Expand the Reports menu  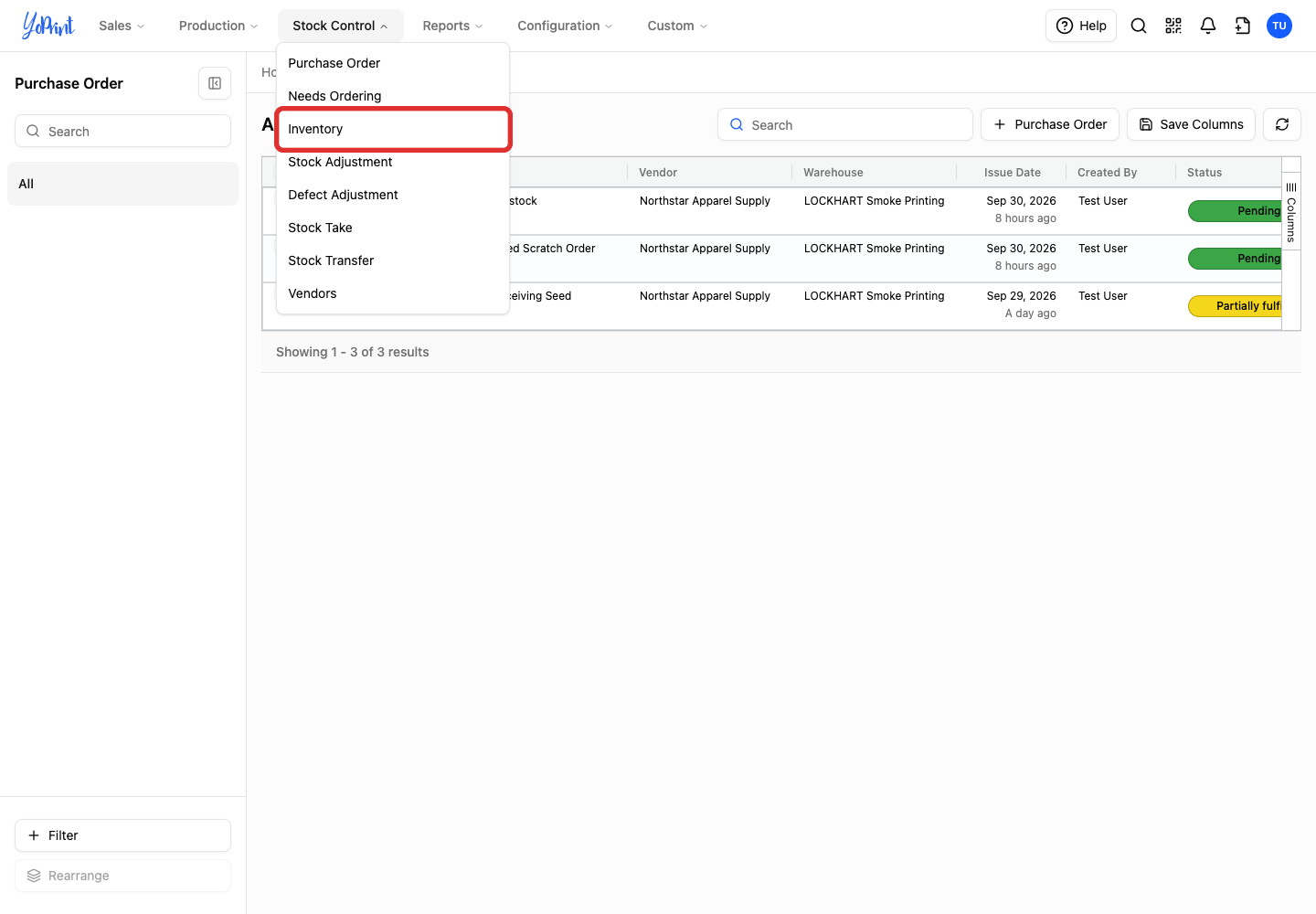tap(452, 26)
